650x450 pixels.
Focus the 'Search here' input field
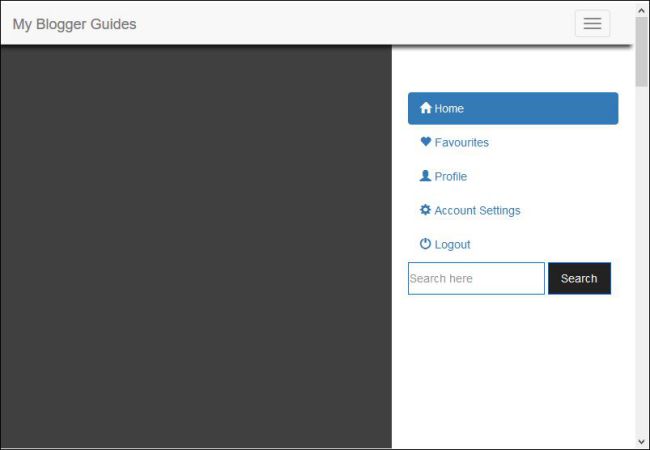pos(476,278)
